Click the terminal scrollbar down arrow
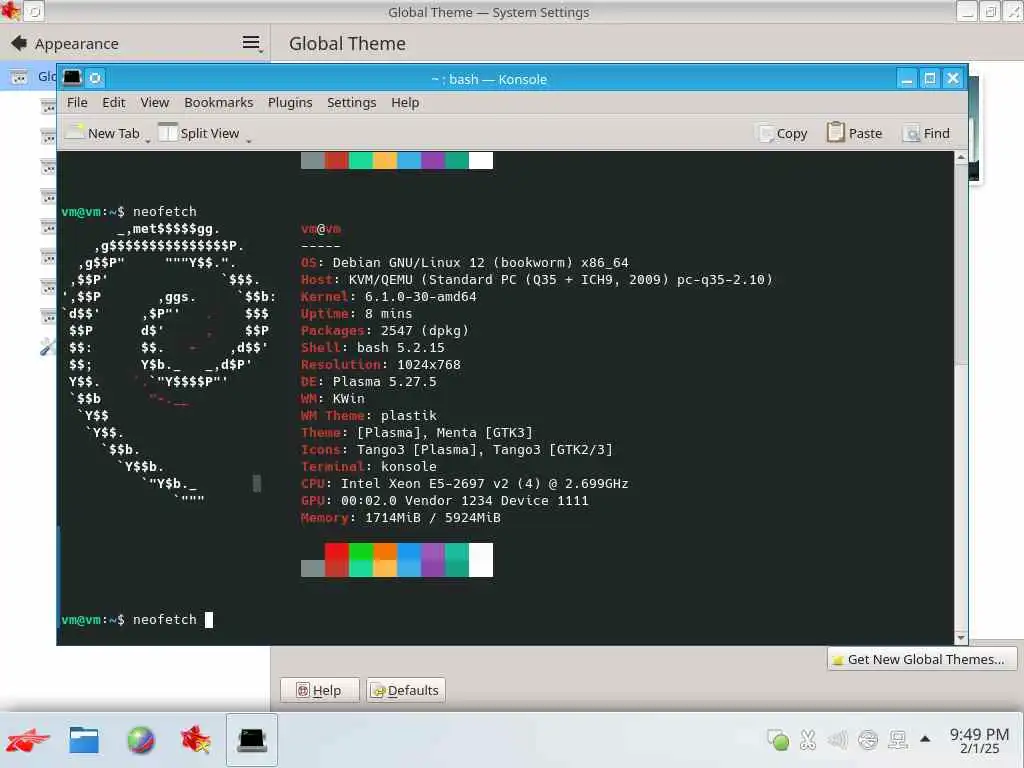Image resolution: width=1024 pixels, height=768 pixels. tap(961, 637)
